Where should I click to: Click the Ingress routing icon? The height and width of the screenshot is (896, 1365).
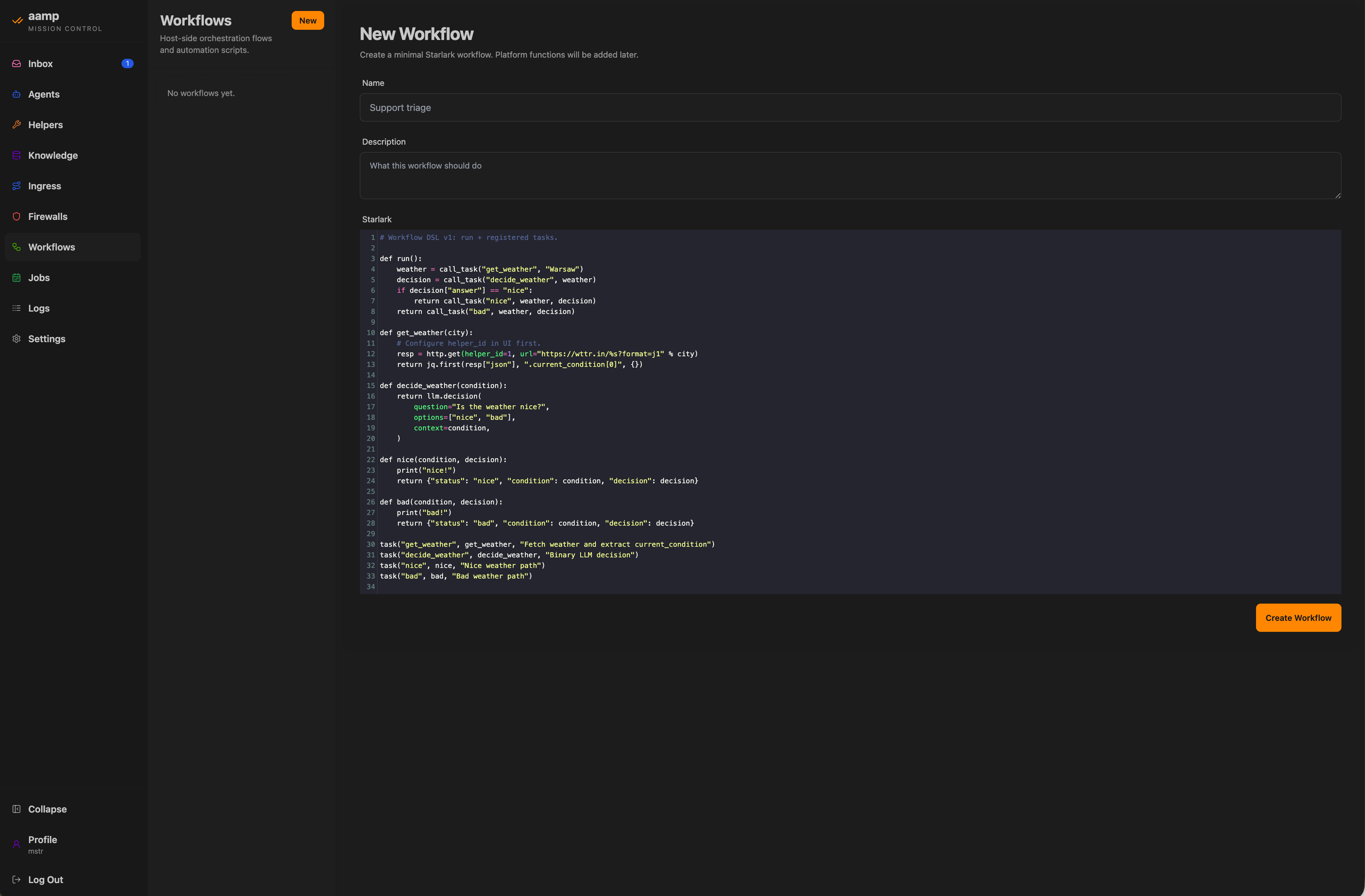tap(16, 186)
